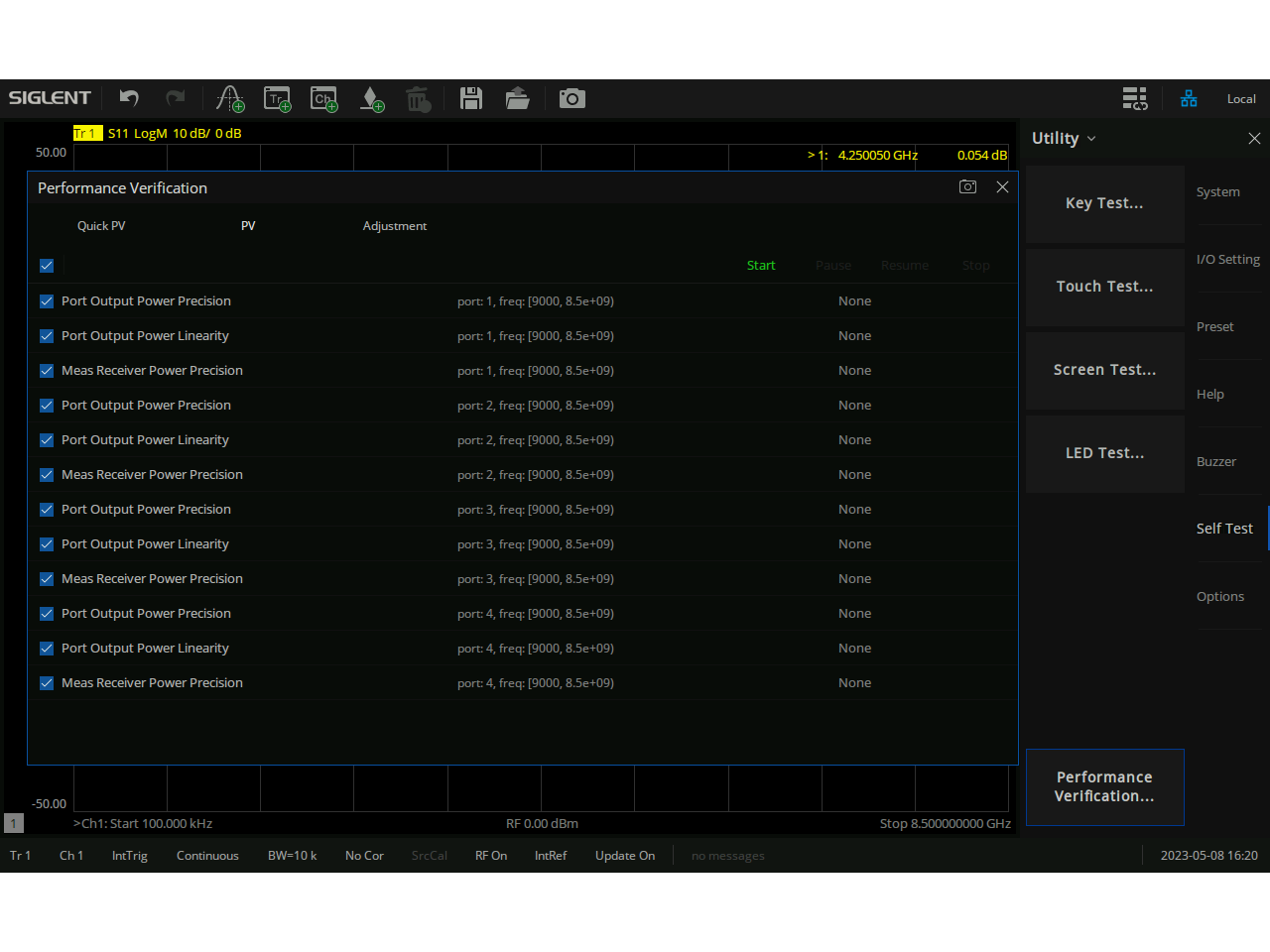Uncheck the port 4 Meas Receiver Power Precision test
The height and width of the screenshot is (952, 1270).
point(47,683)
